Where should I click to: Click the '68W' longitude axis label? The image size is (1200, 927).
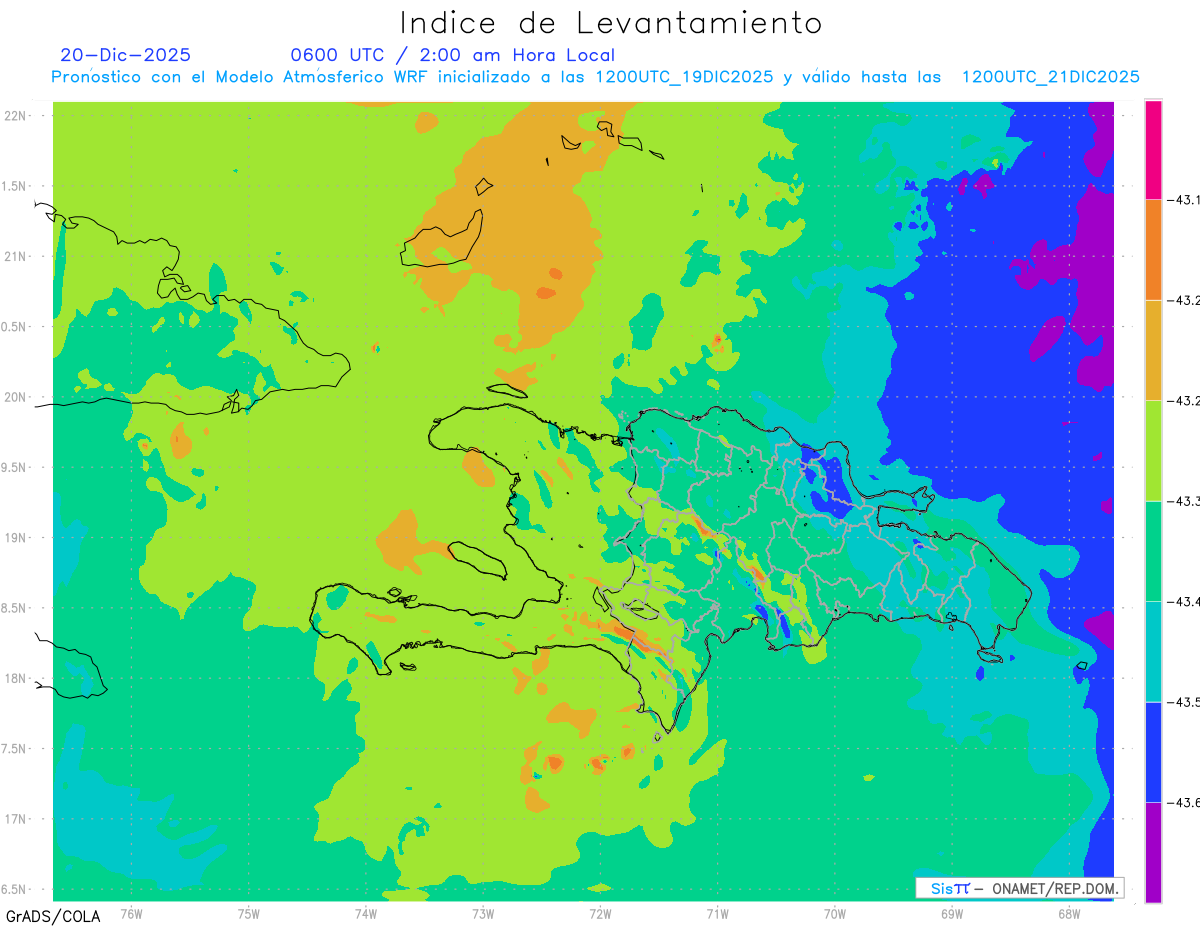(1068, 913)
